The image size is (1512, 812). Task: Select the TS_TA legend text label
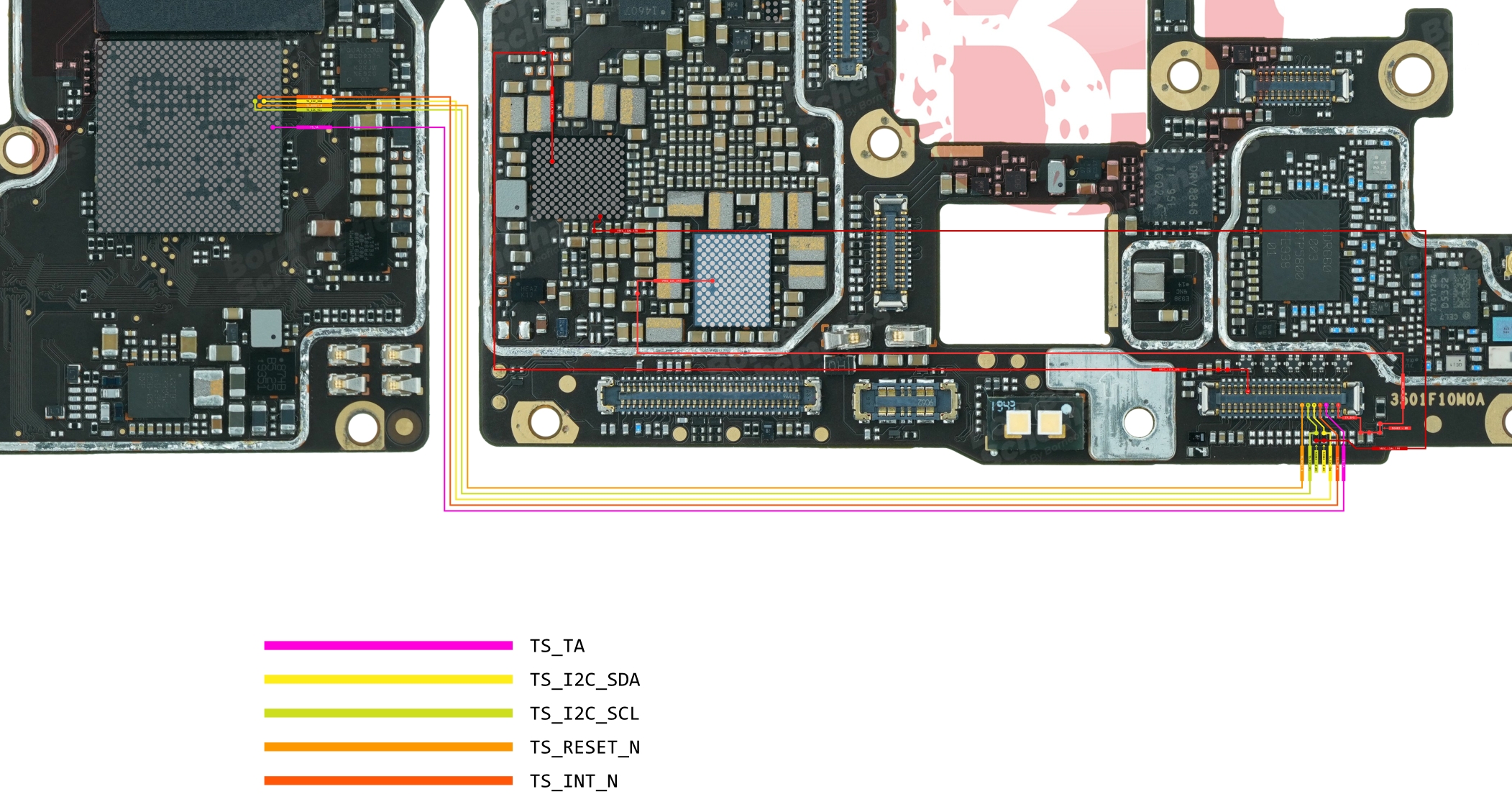point(557,646)
